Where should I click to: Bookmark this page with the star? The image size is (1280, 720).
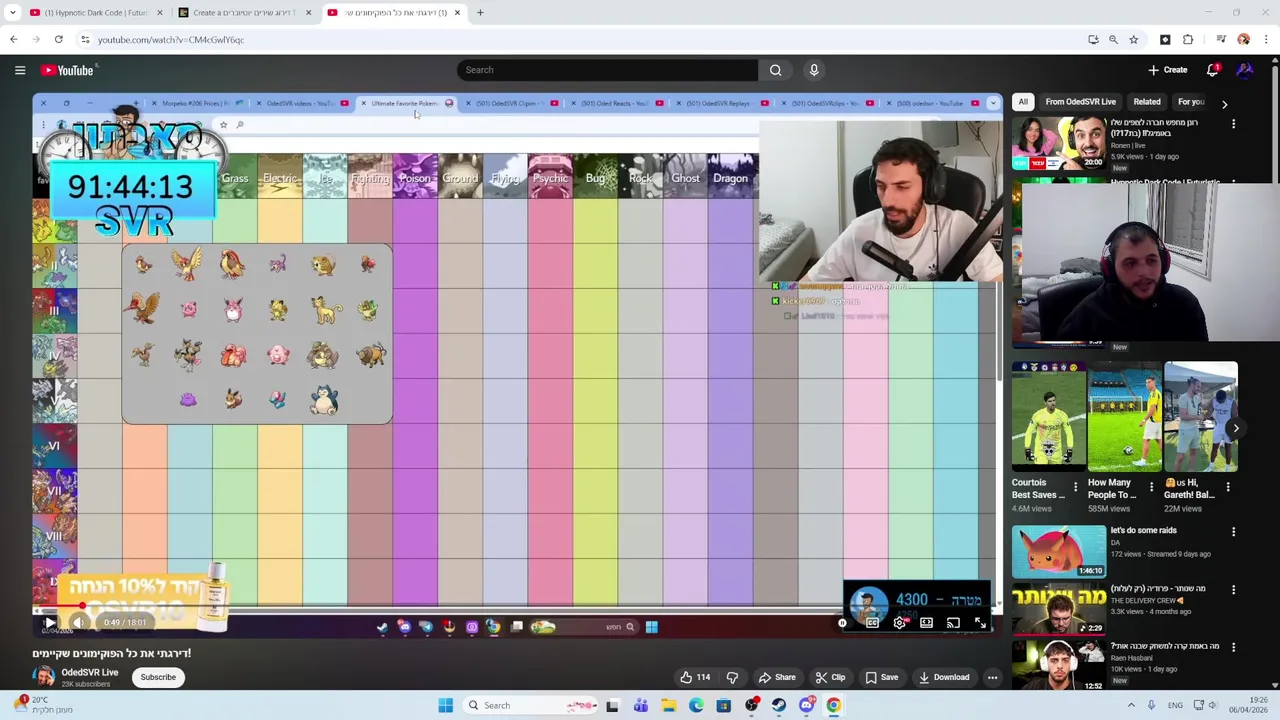point(1133,40)
